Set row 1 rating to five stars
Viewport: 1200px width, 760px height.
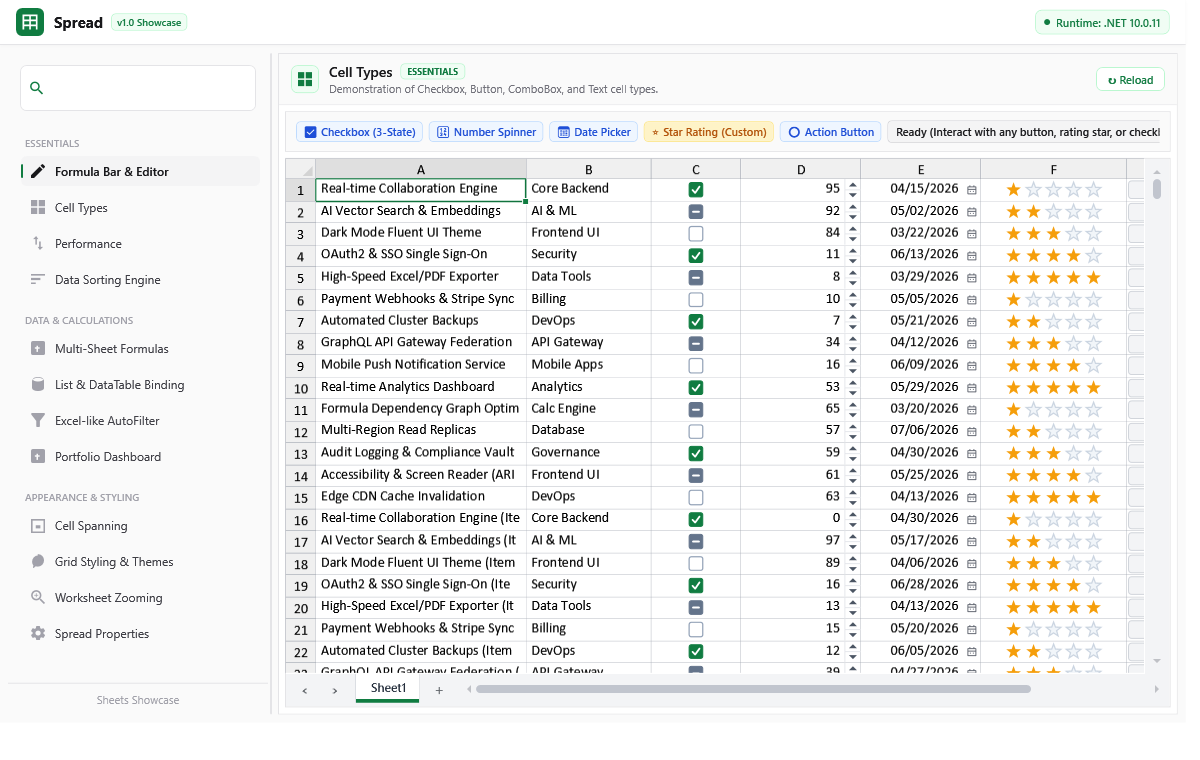[x=1093, y=189]
